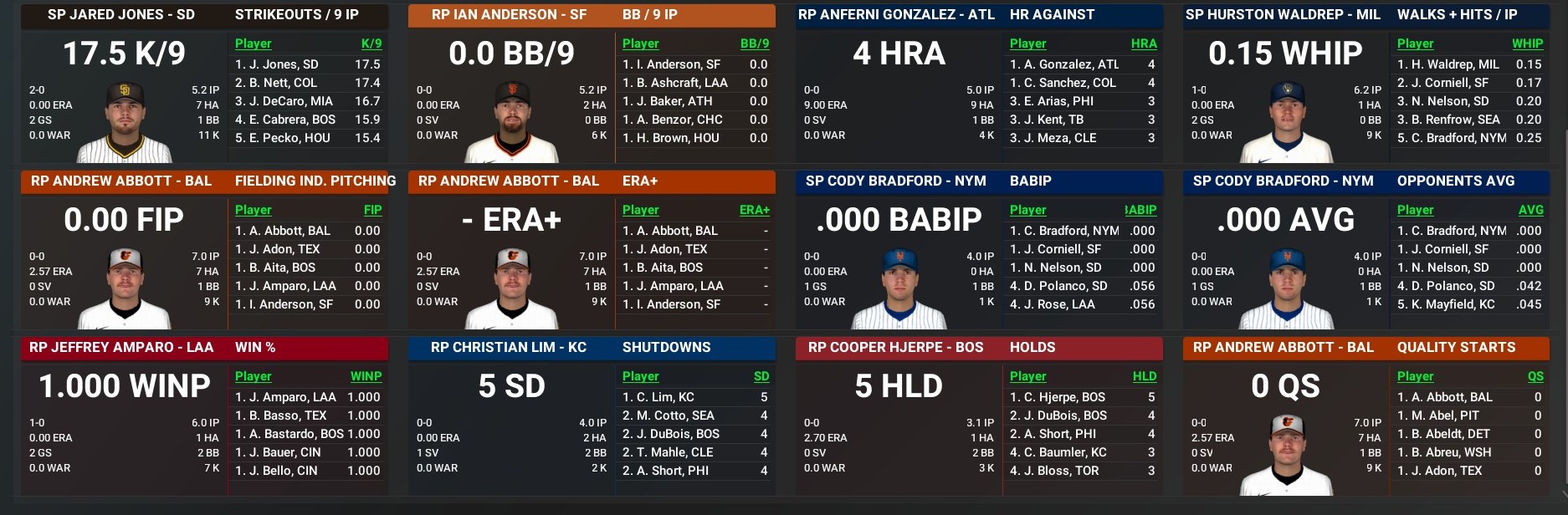Viewport: 1568px width, 515px height.
Task: Open B. Nett, COL in strikeouts list
Action: pos(276,83)
